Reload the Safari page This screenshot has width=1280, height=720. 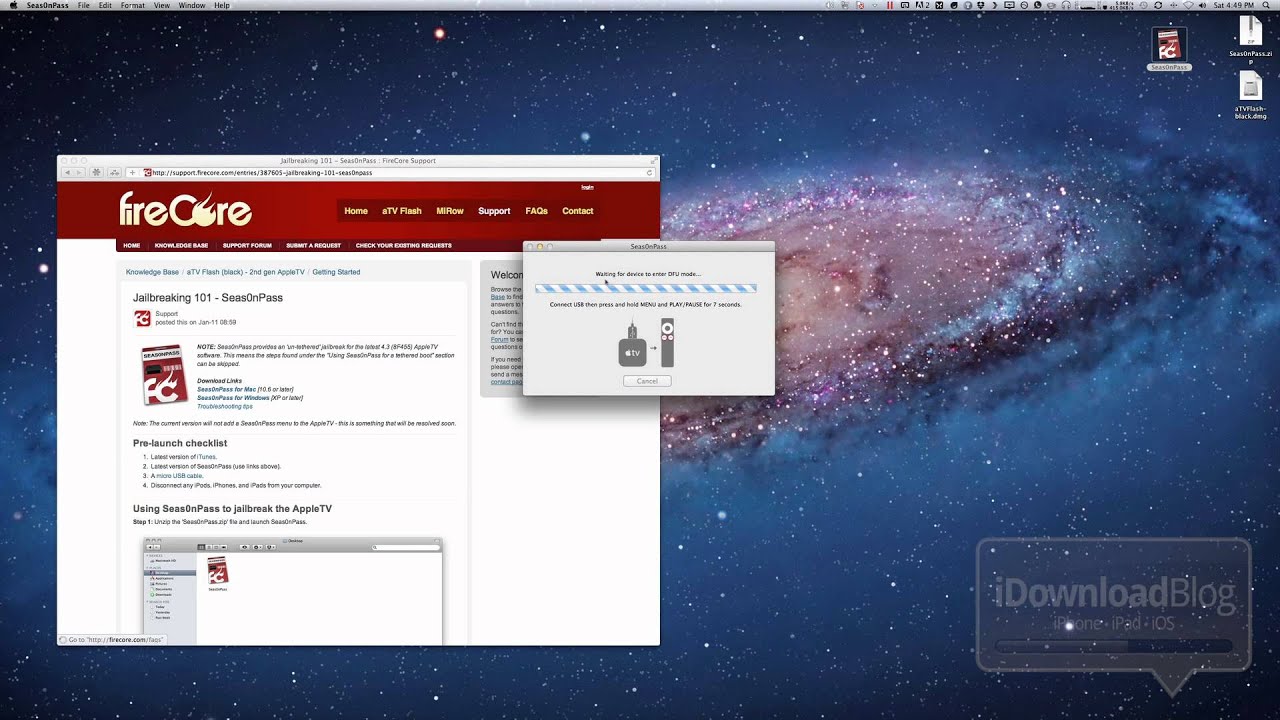pyautogui.click(x=649, y=172)
